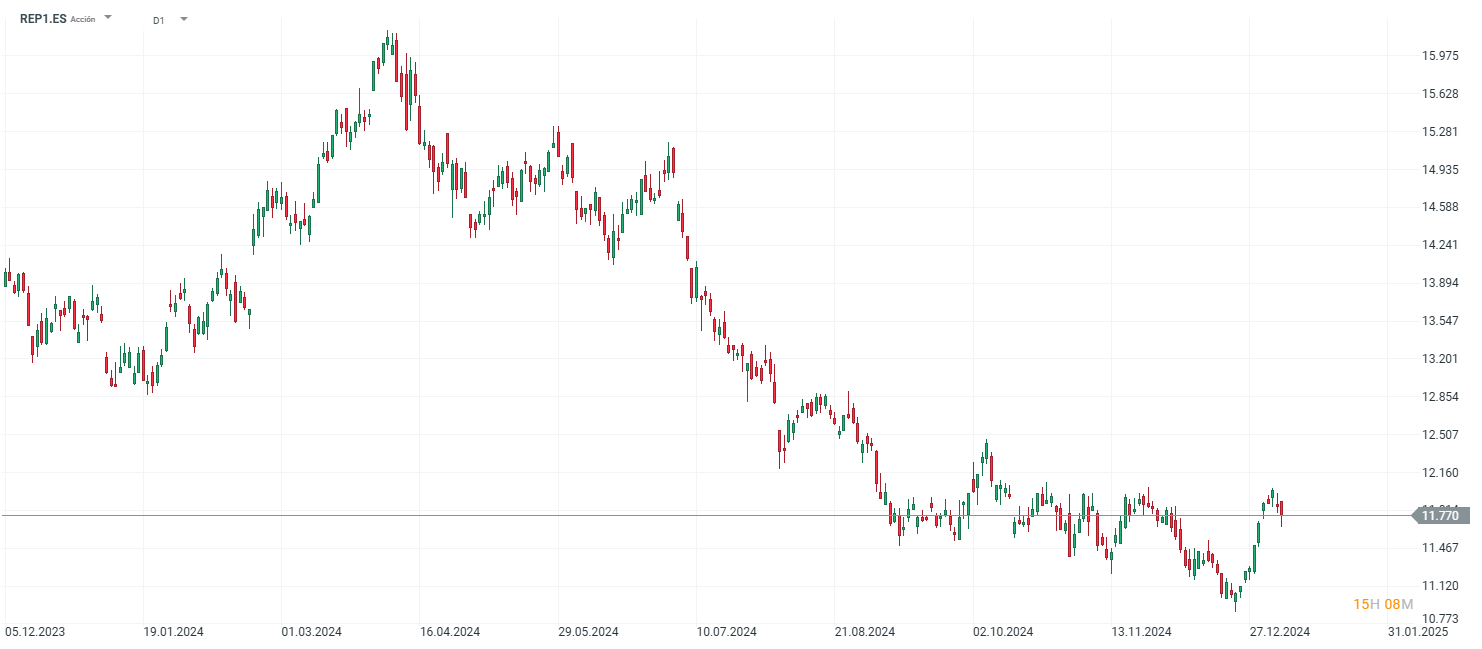The image size is (1482, 649).
Task: Click the REP1.ES symbol name
Action: pyautogui.click(x=43, y=18)
